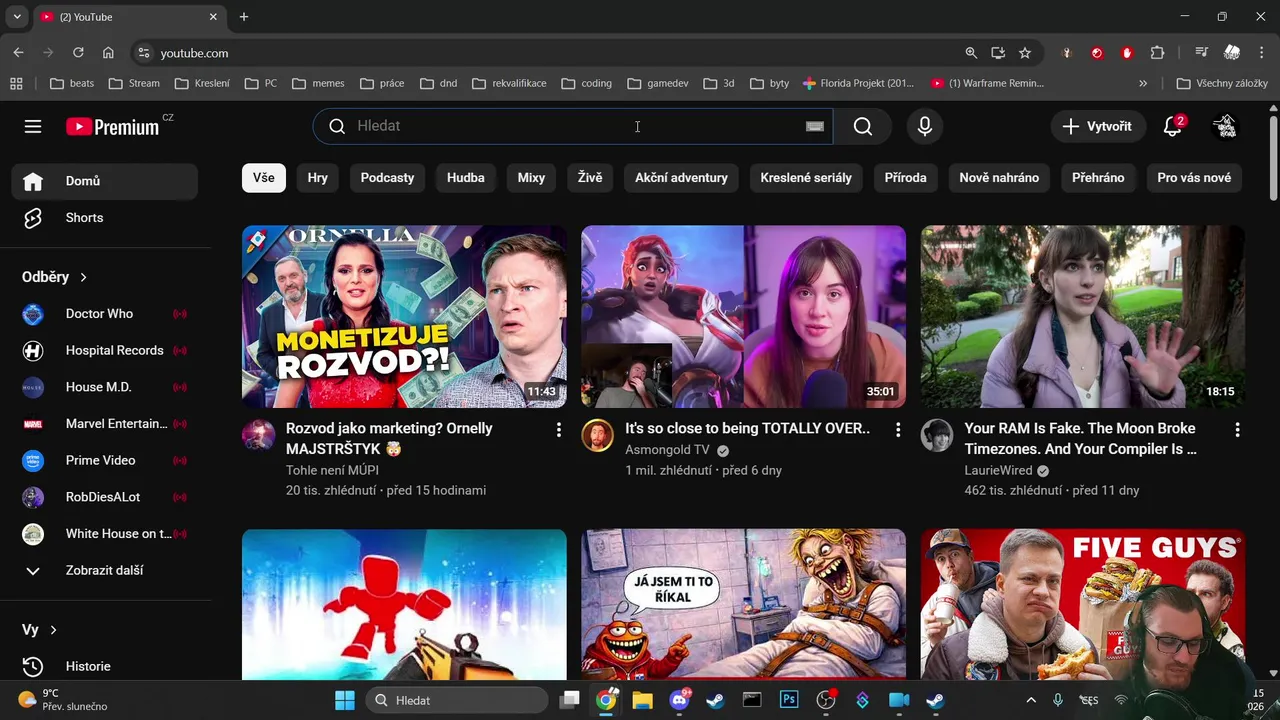This screenshot has height=720, width=1280.
Task: Select the Přehráno filter chip
Action: 1098,178
